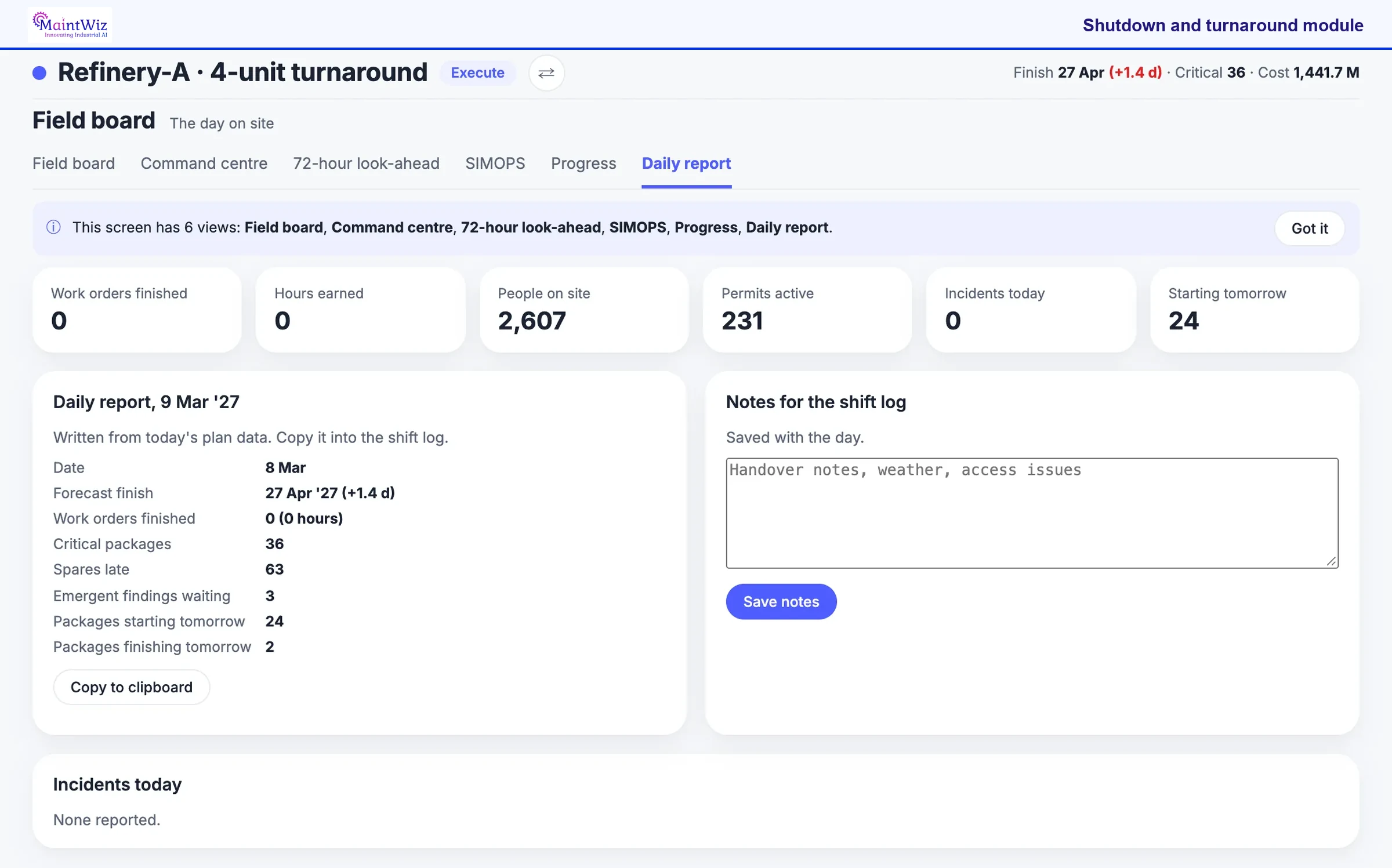This screenshot has width=1392, height=868.
Task: Click the None reported. text
Action: (107, 820)
